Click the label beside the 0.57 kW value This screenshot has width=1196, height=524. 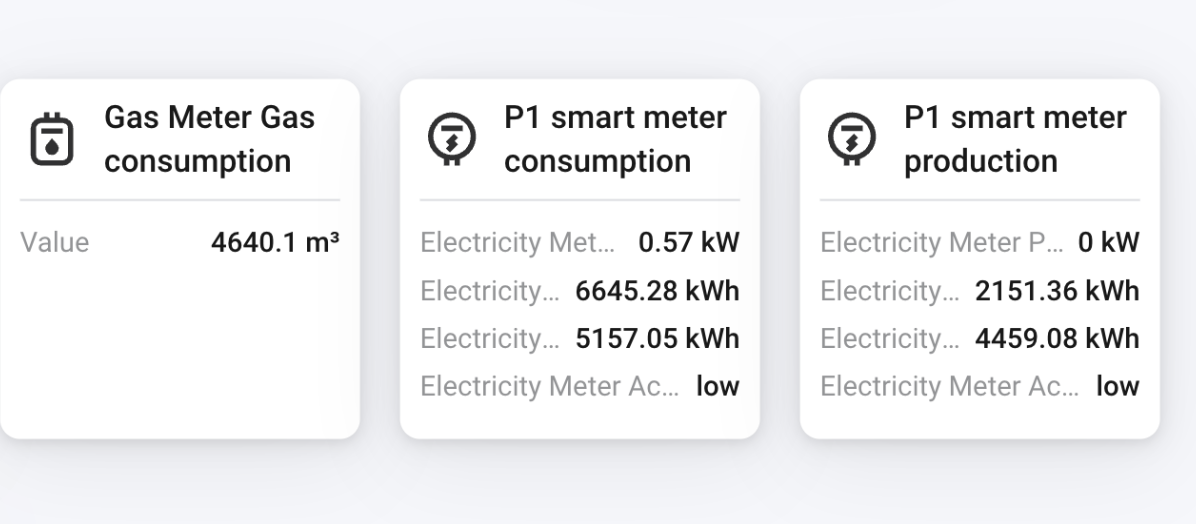pyautogui.click(x=519, y=243)
